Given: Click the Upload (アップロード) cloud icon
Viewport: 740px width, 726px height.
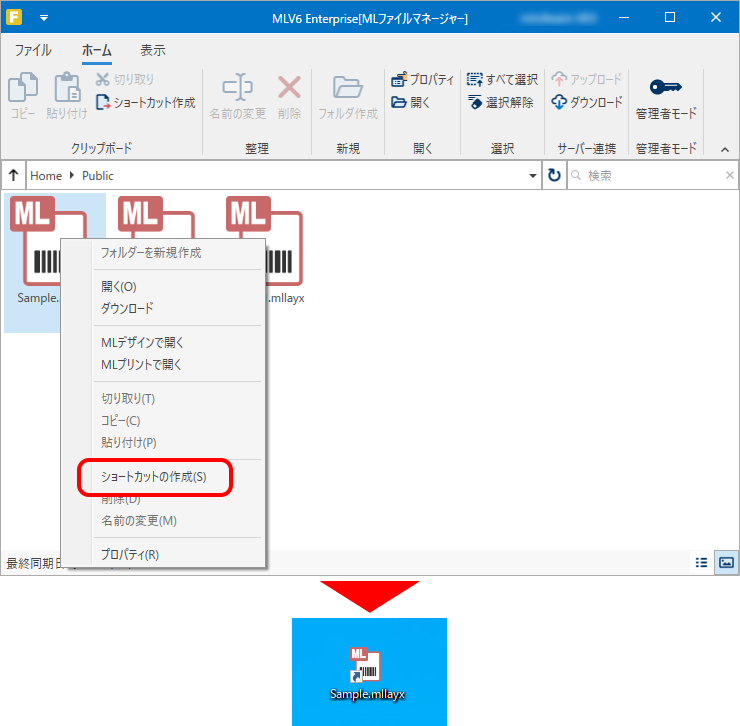Looking at the screenshot, I should (x=559, y=79).
